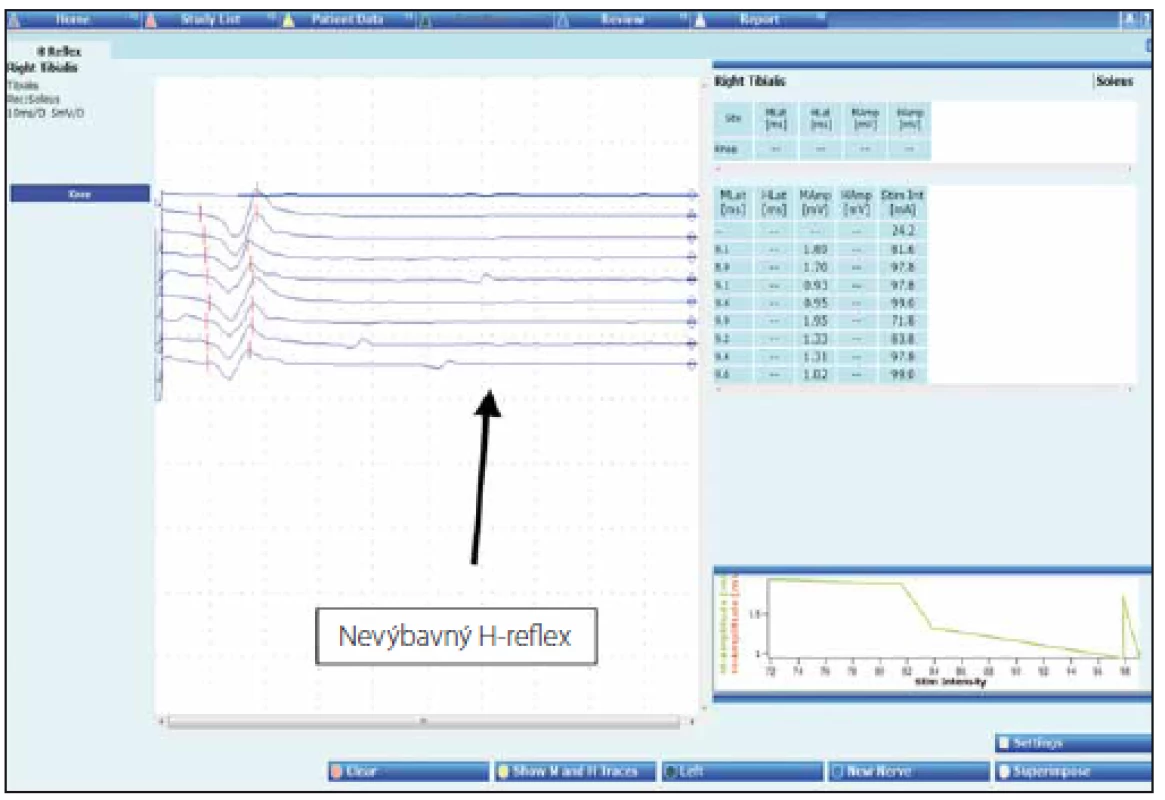Click the Stim Int column header
Viewport: 1165px width, 800px height.
click(x=903, y=202)
